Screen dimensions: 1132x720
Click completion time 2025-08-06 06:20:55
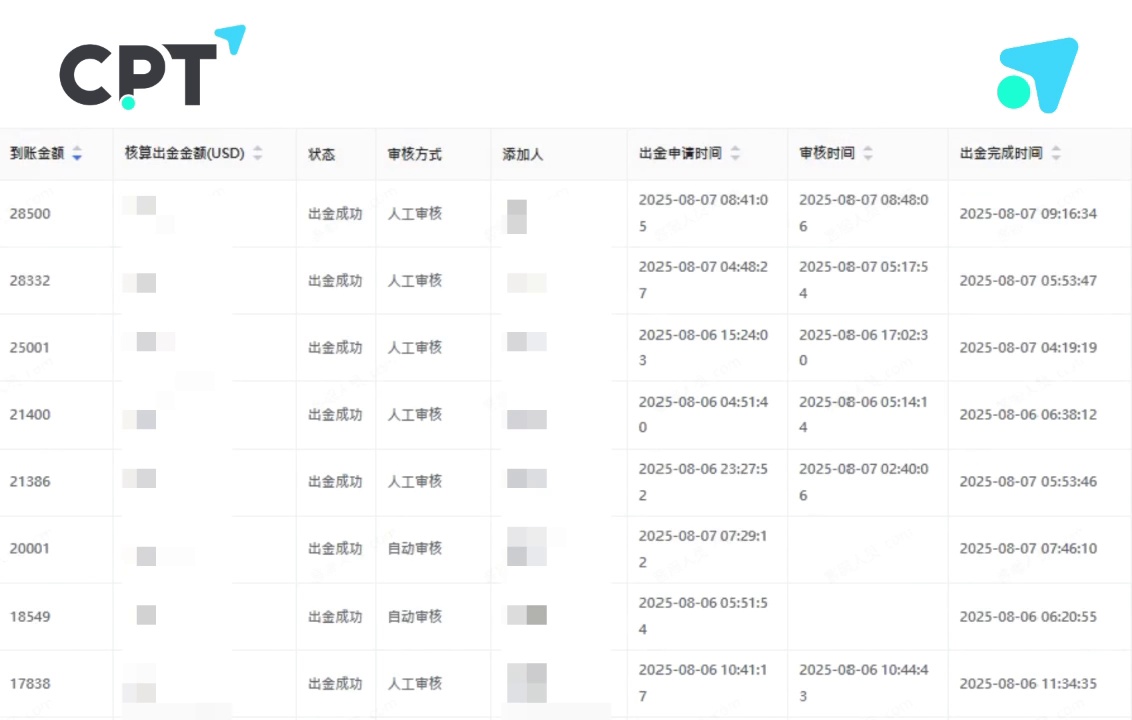[x=1028, y=617]
